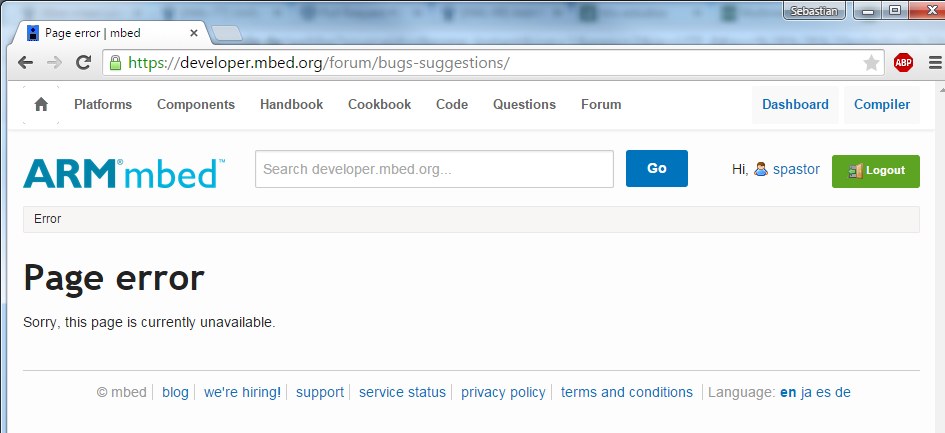
Task: Switch language to ja
Action: point(807,392)
